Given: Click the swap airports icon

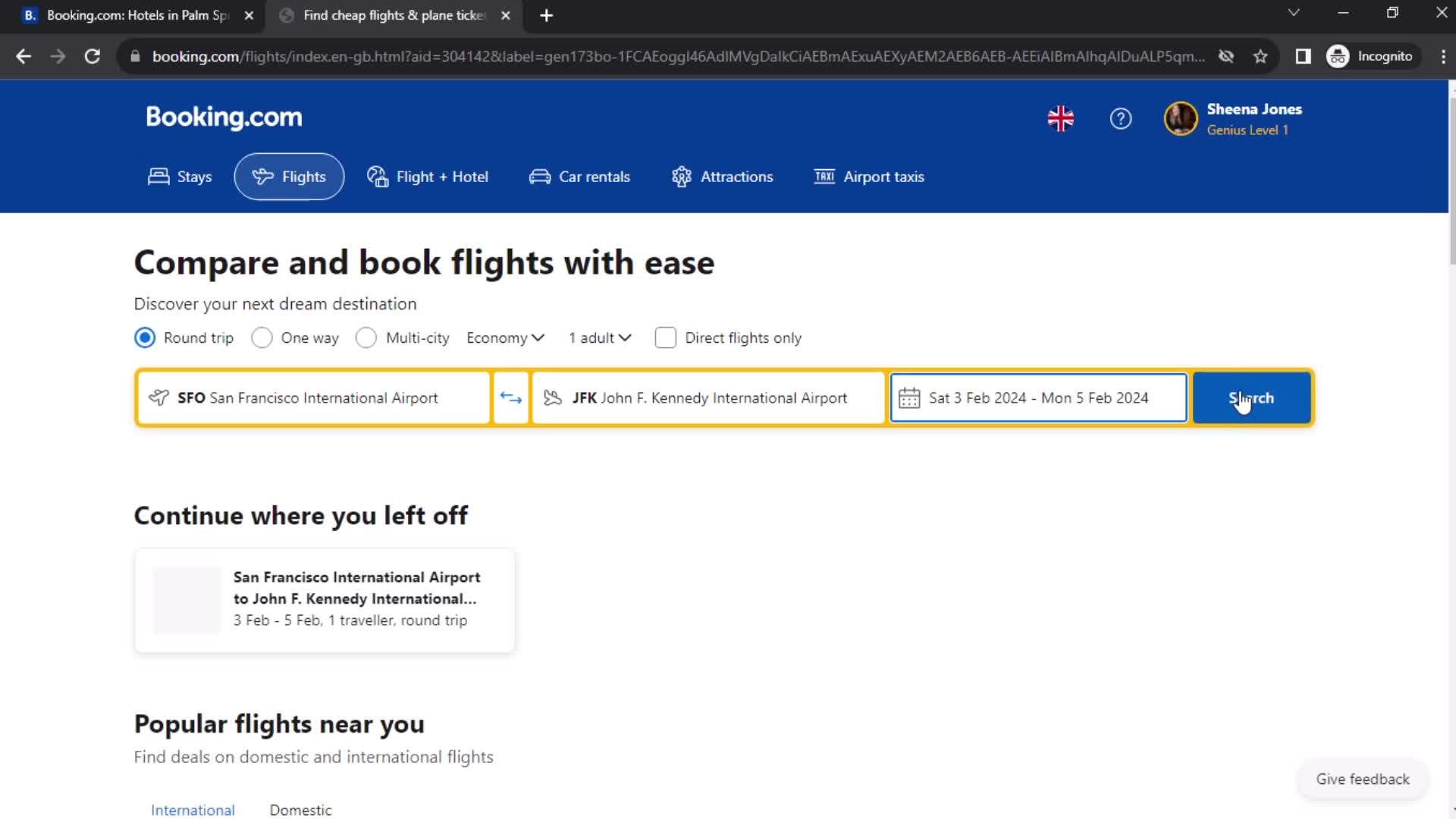Looking at the screenshot, I should pos(511,398).
